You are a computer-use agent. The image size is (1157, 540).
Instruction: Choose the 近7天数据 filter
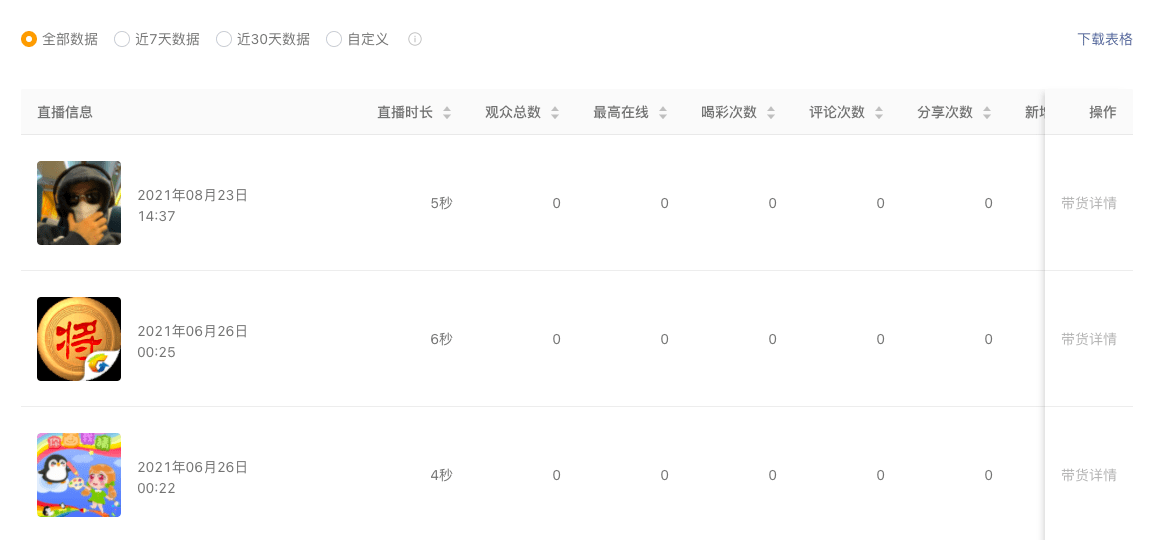[x=122, y=39]
